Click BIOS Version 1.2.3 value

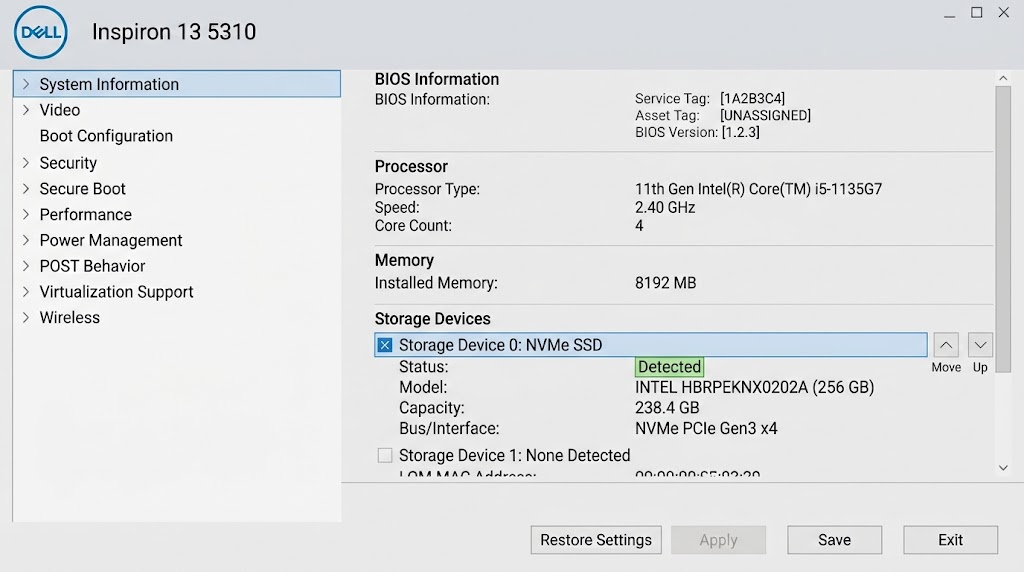point(741,133)
